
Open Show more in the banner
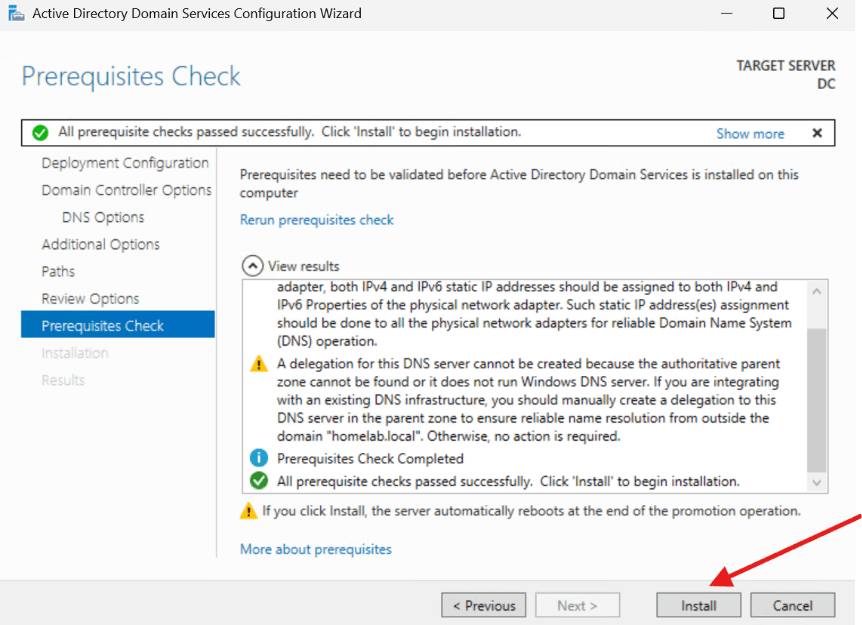(750, 132)
